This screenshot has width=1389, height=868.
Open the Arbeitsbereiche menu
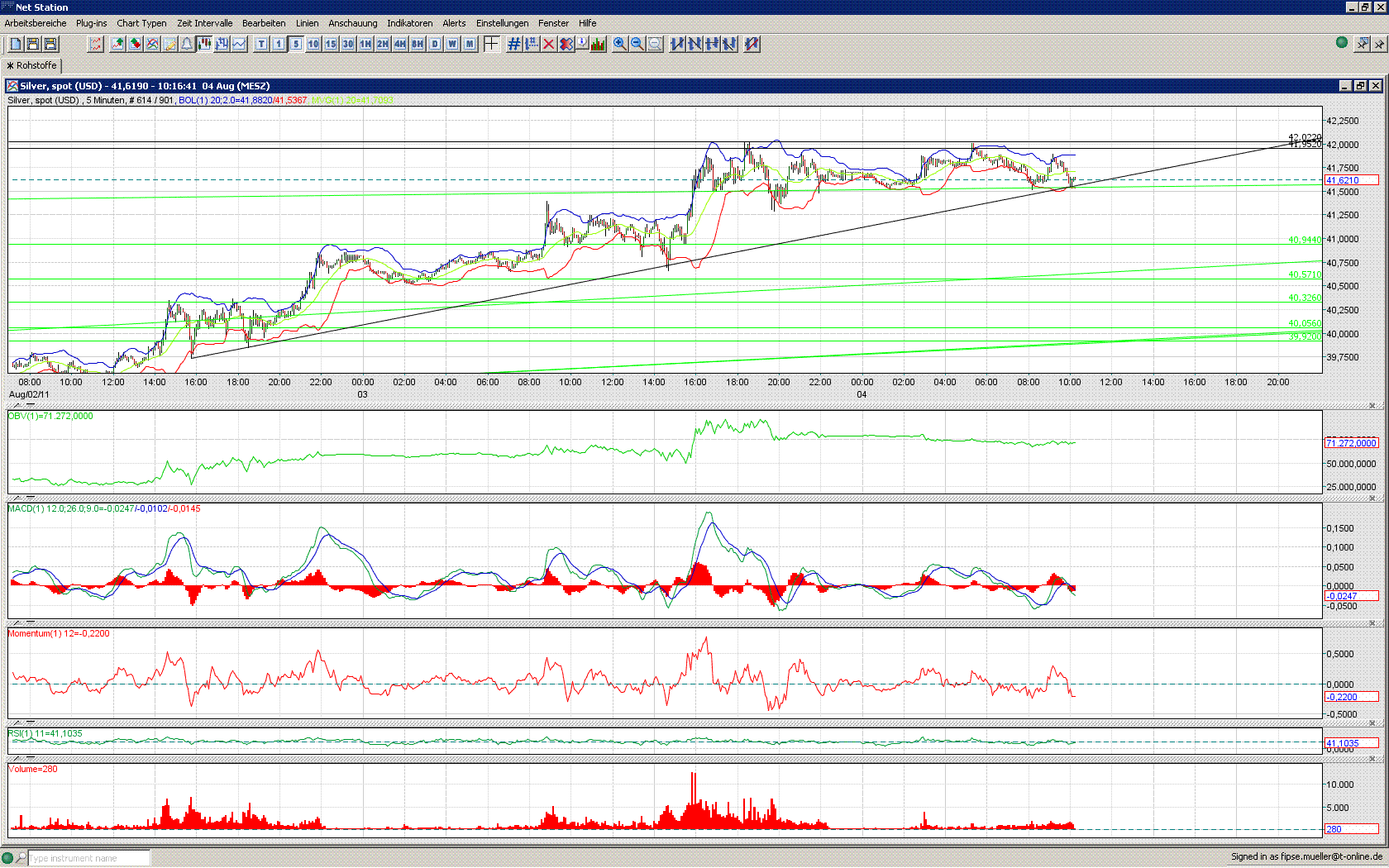36,23
